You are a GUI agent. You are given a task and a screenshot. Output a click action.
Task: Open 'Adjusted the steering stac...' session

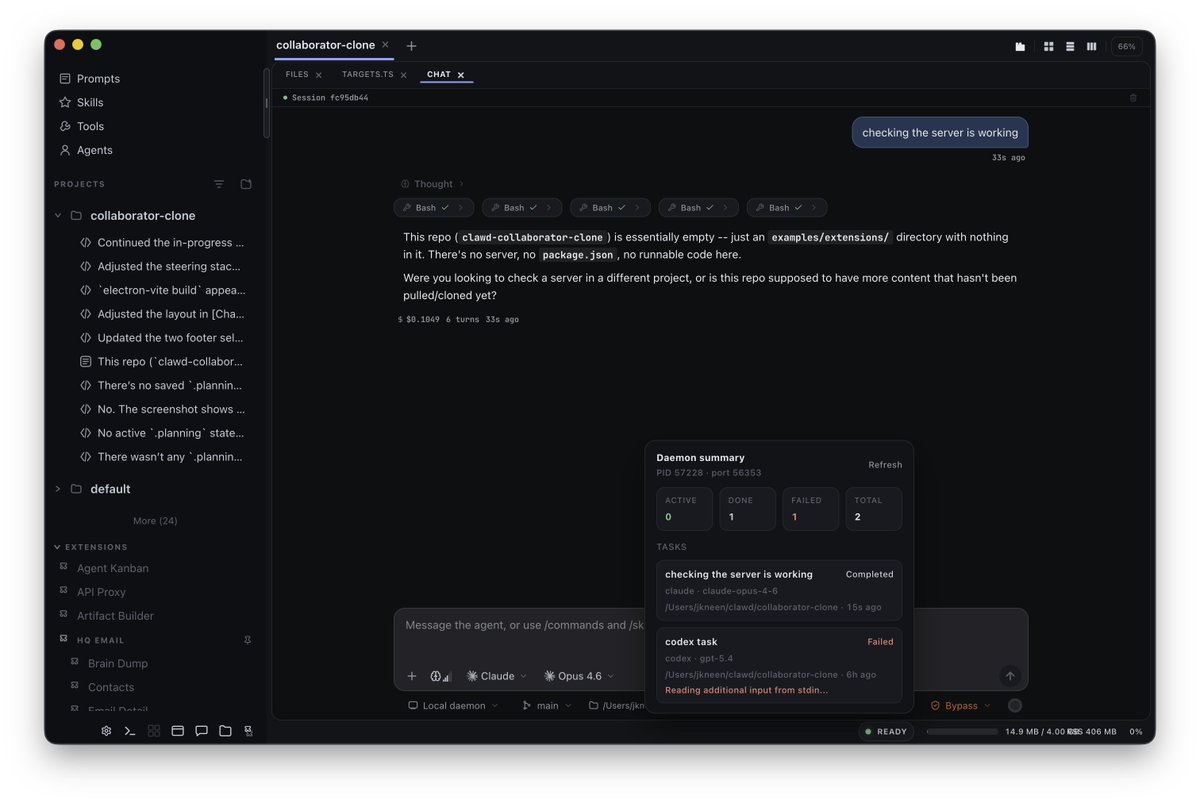tap(161, 266)
